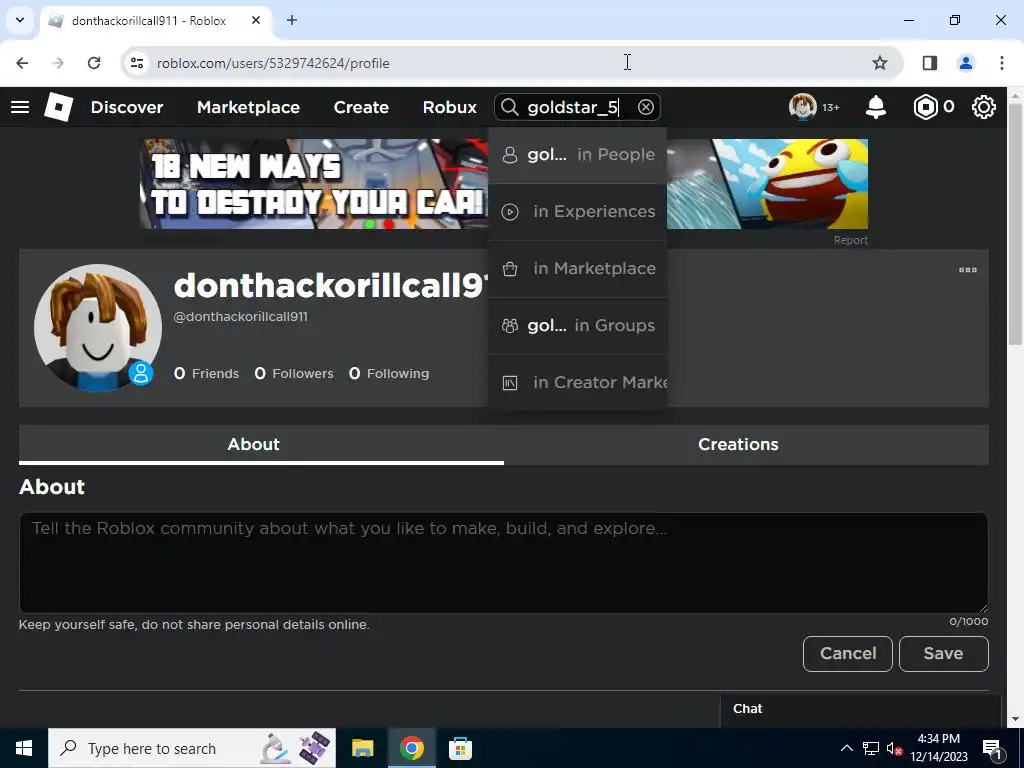View site information icon in address bar
Screen dimensions: 1024x768
click(136, 63)
